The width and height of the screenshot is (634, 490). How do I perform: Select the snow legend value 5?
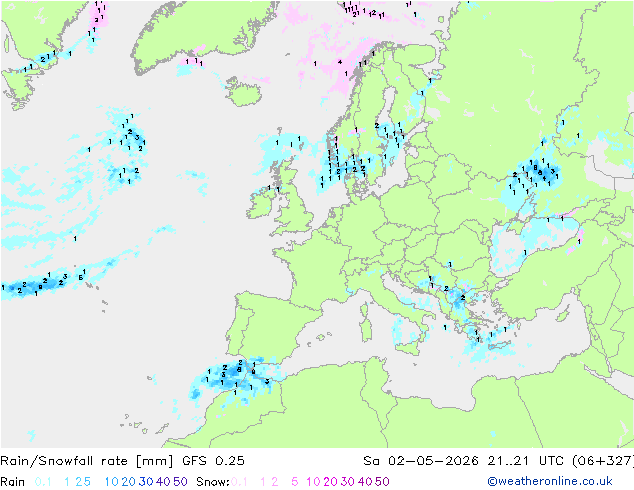point(295,482)
